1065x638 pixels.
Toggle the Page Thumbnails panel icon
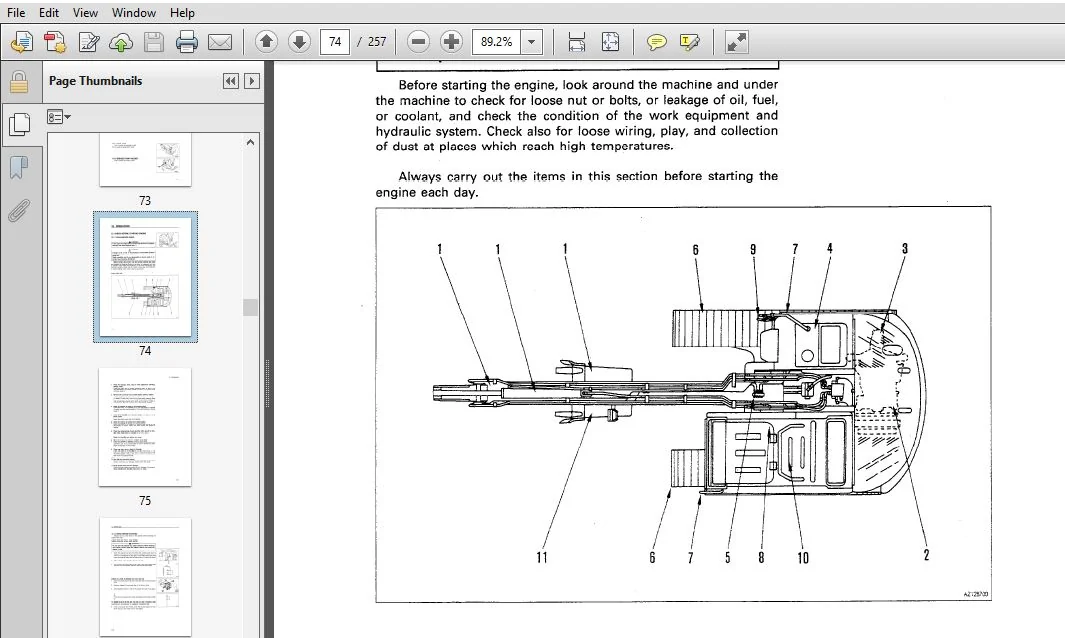[20, 124]
